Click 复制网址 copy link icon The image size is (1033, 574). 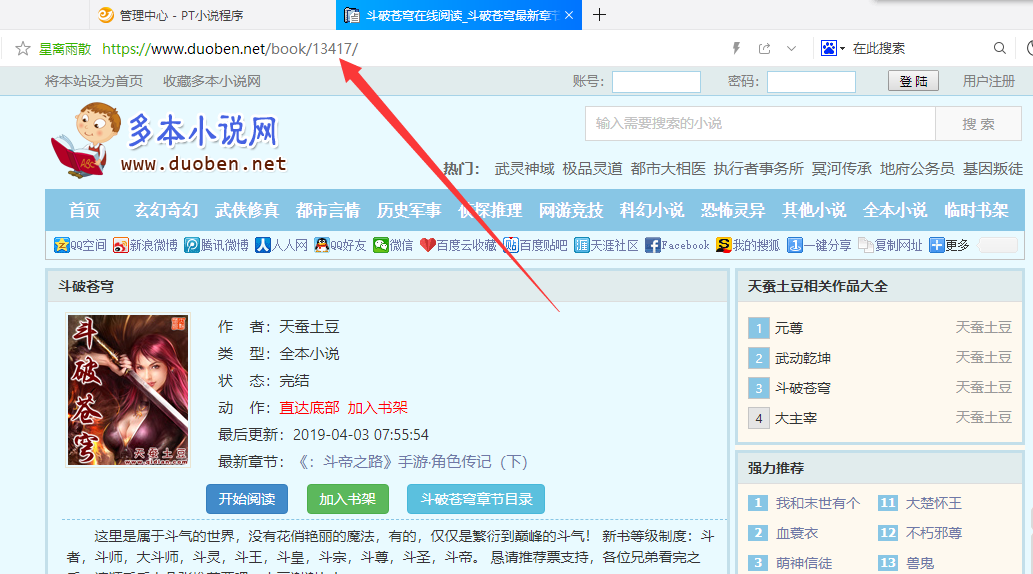click(x=890, y=245)
